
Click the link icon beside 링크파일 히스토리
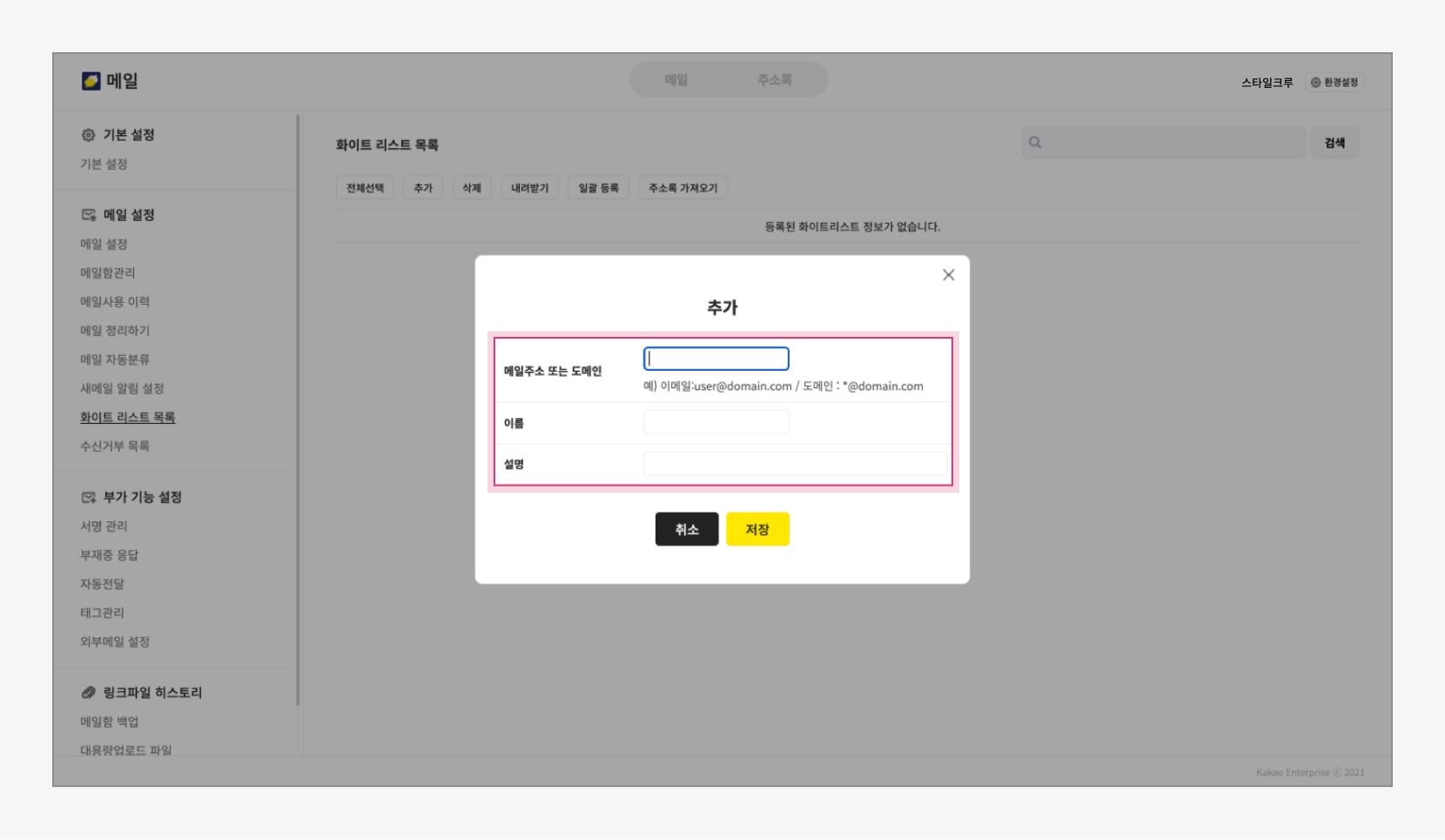88,693
